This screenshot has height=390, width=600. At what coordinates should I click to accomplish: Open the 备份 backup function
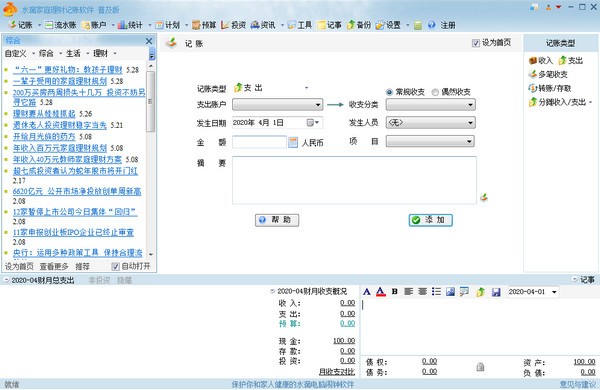pyautogui.click(x=359, y=25)
